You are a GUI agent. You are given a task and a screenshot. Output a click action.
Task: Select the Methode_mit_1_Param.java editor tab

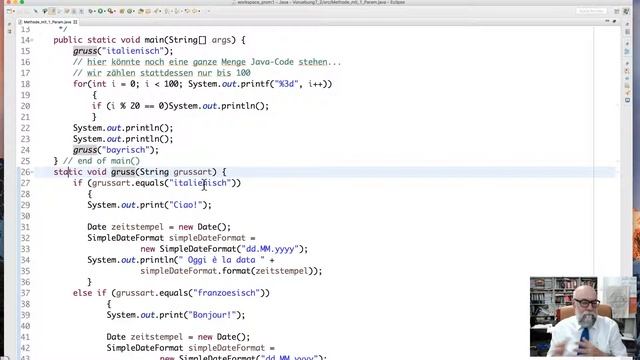coord(47,22)
